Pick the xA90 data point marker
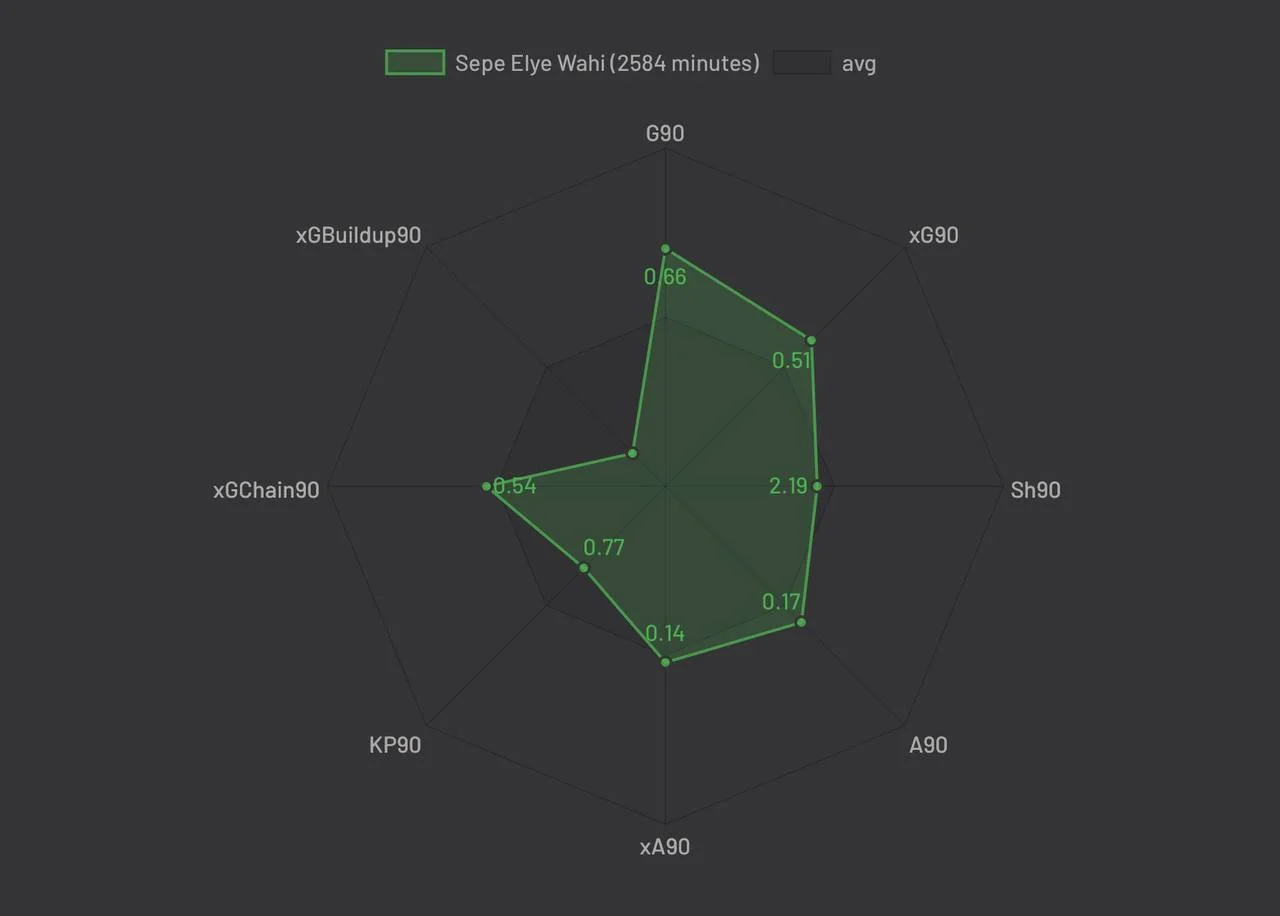The image size is (1280, 916). pos(665,661)
